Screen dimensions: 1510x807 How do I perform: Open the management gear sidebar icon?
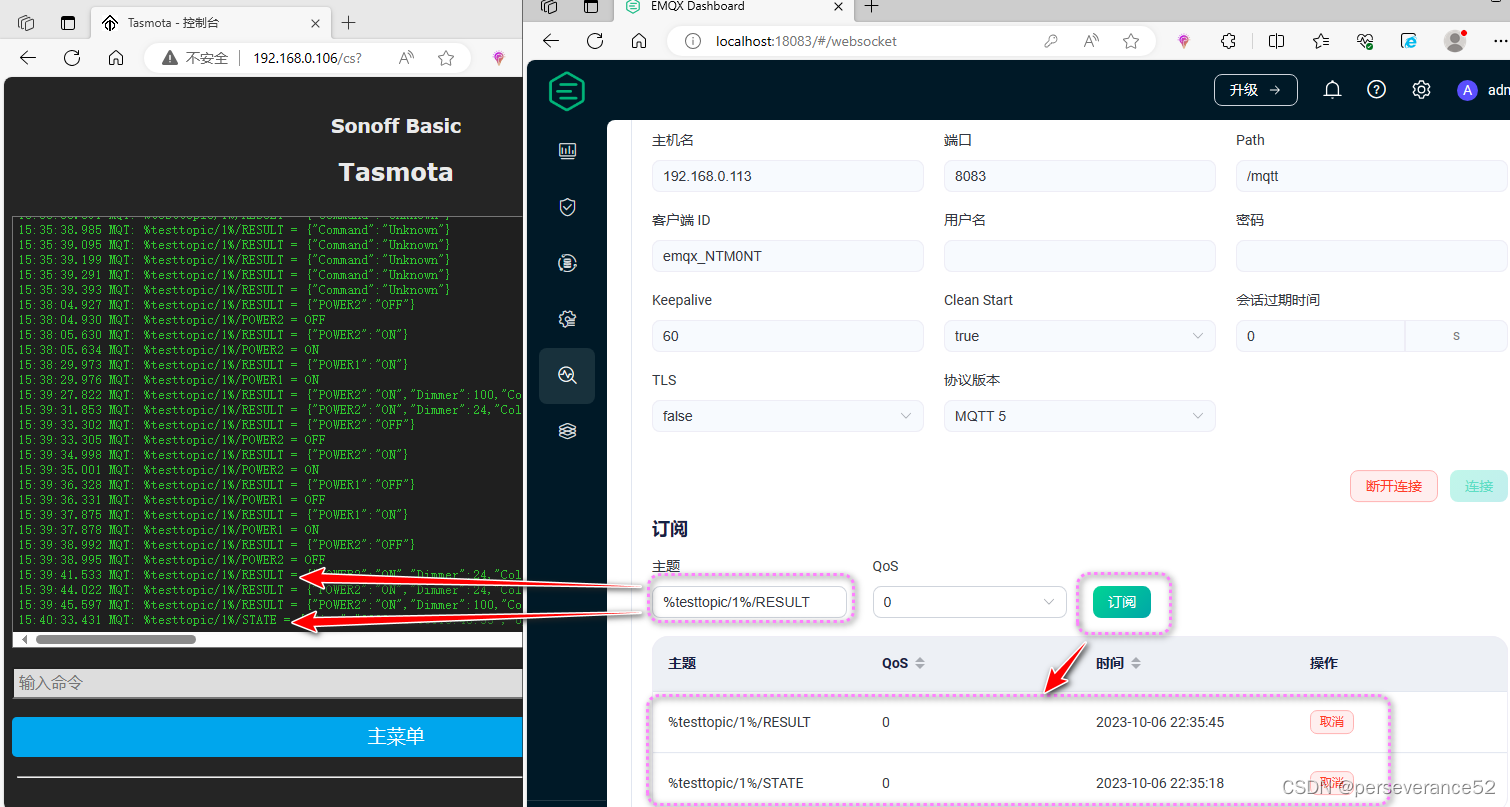(567, 319)
